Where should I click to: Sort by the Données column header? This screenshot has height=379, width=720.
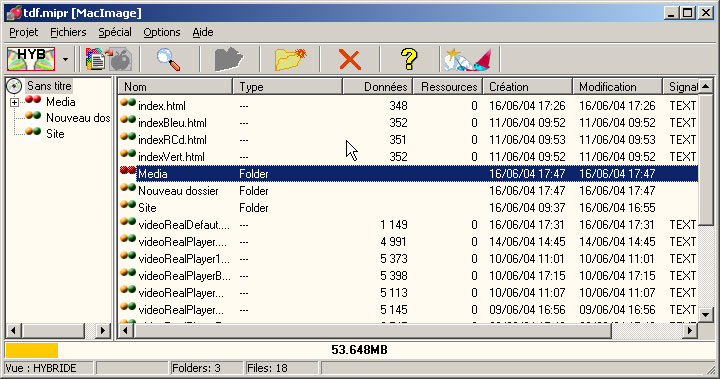(x=377, y=86)
